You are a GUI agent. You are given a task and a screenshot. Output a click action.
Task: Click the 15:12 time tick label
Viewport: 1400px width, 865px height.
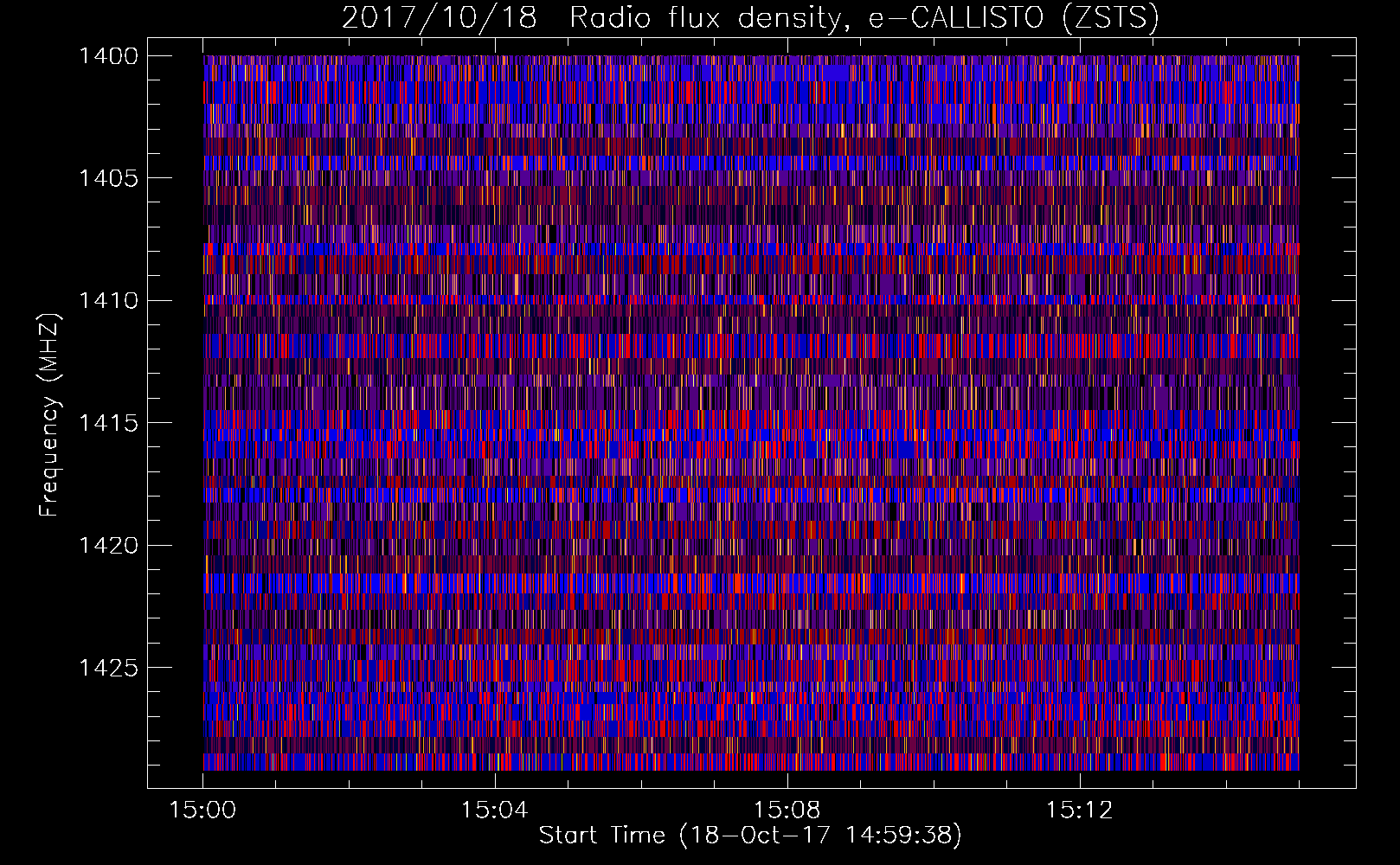point(1079,811)
